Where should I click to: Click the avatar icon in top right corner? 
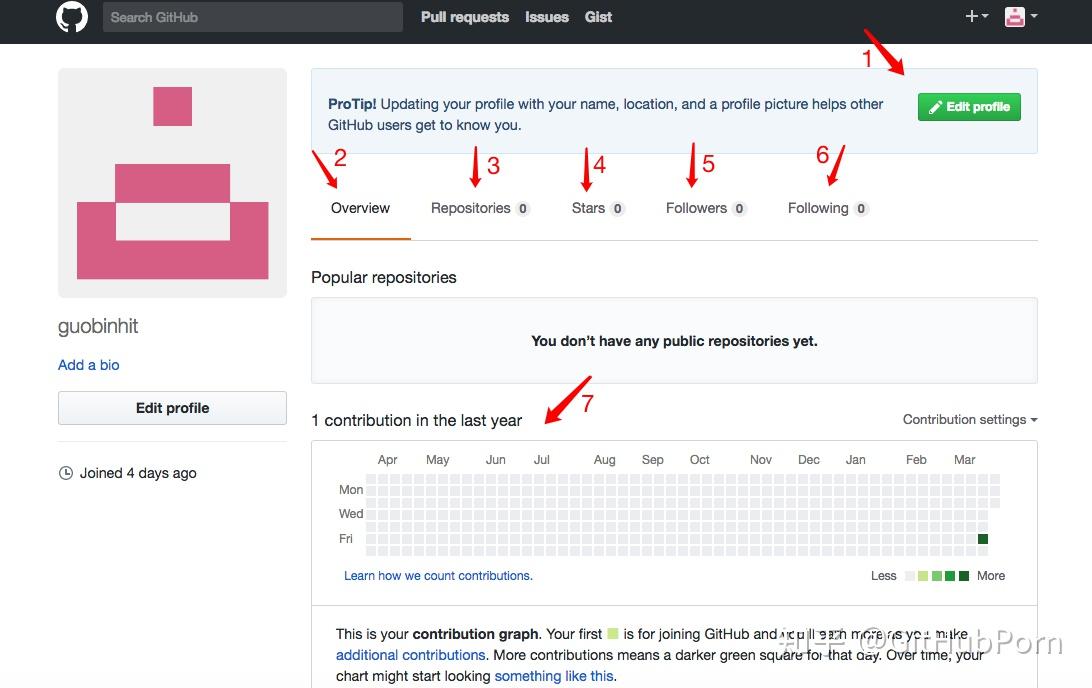click(1014, 16)
